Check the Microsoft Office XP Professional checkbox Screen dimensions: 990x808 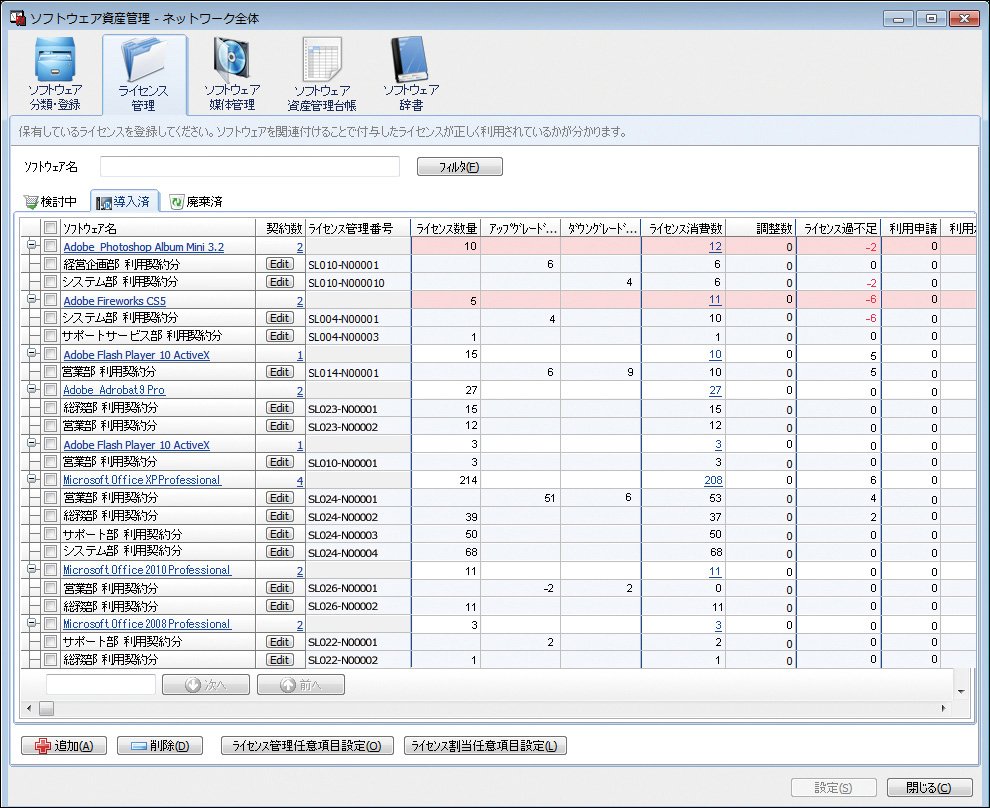coord(51,480)
